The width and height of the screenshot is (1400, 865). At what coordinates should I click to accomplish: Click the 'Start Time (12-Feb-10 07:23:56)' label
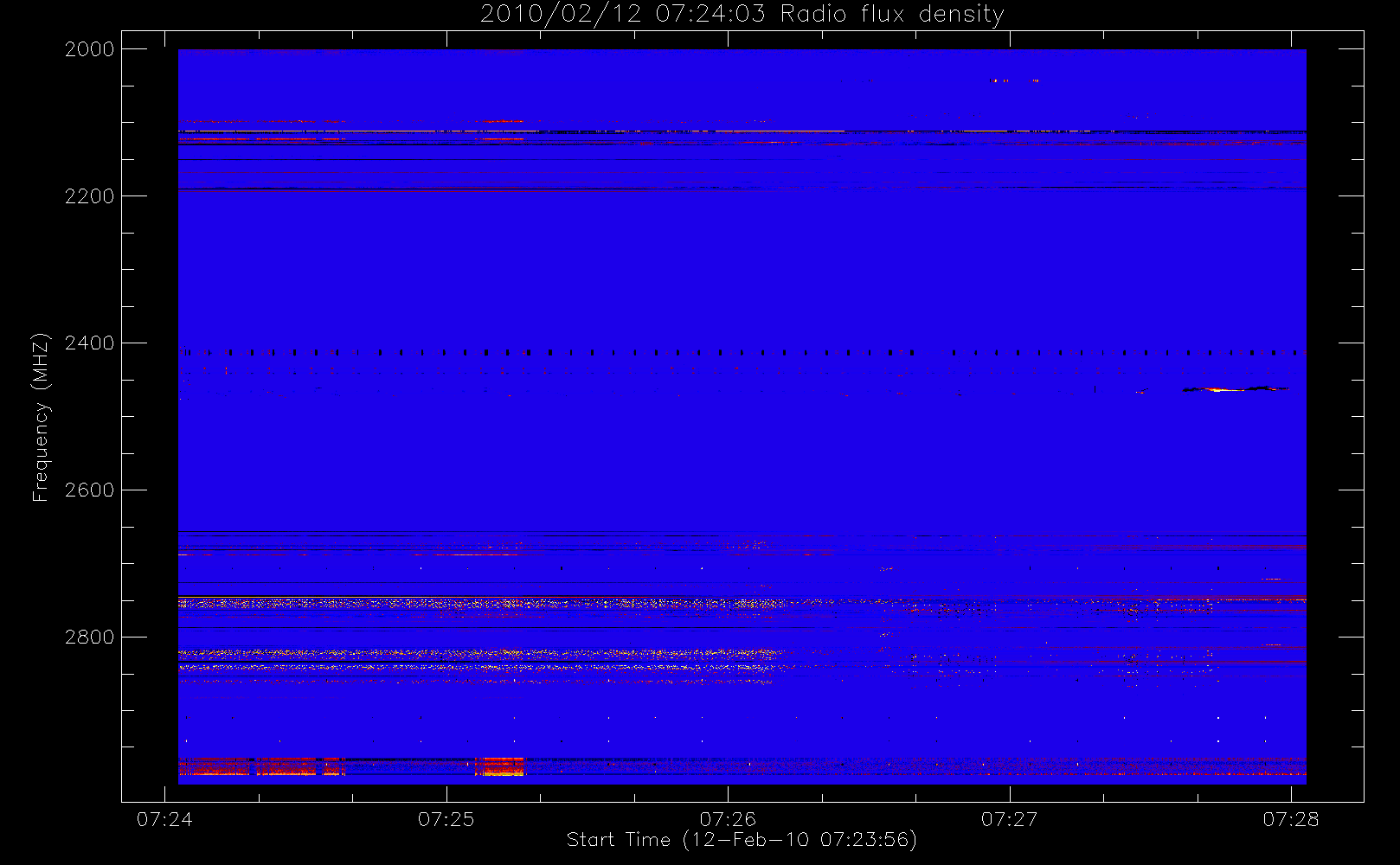point(742,840)
